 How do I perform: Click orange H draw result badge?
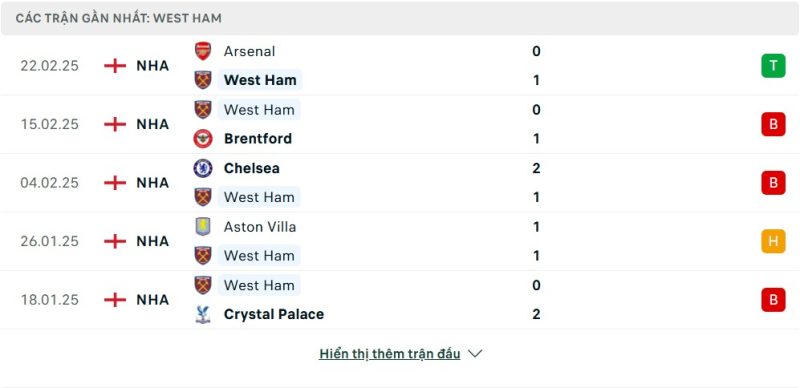point(773,241)
